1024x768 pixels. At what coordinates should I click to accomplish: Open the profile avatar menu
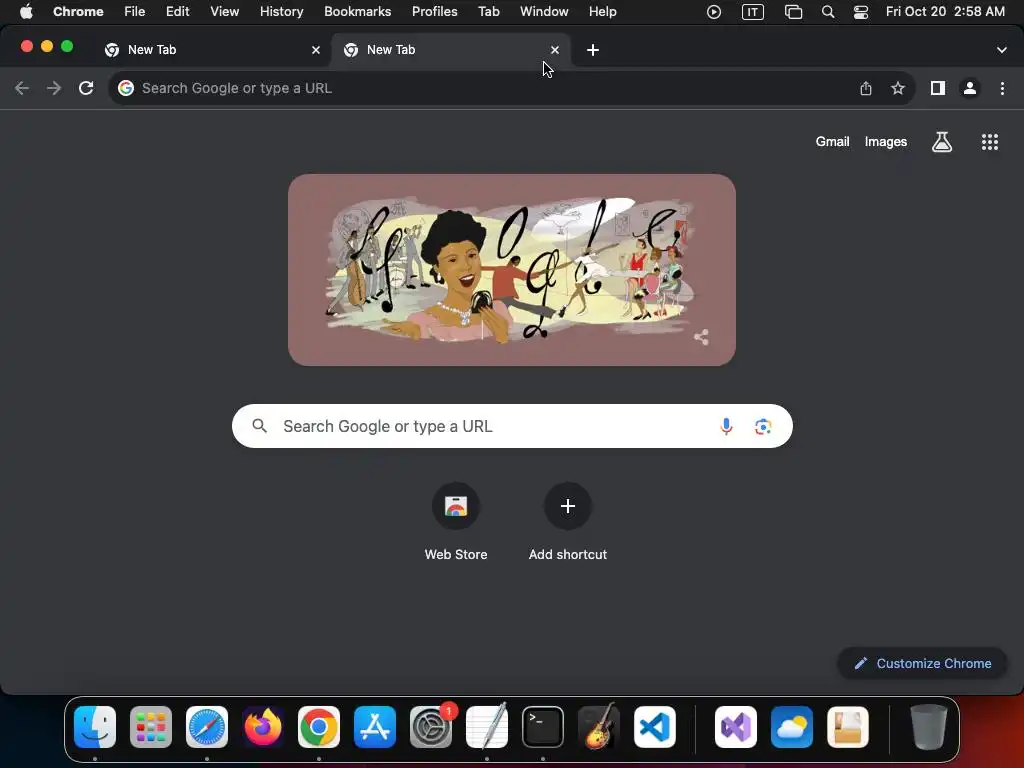tap(970, 88)
